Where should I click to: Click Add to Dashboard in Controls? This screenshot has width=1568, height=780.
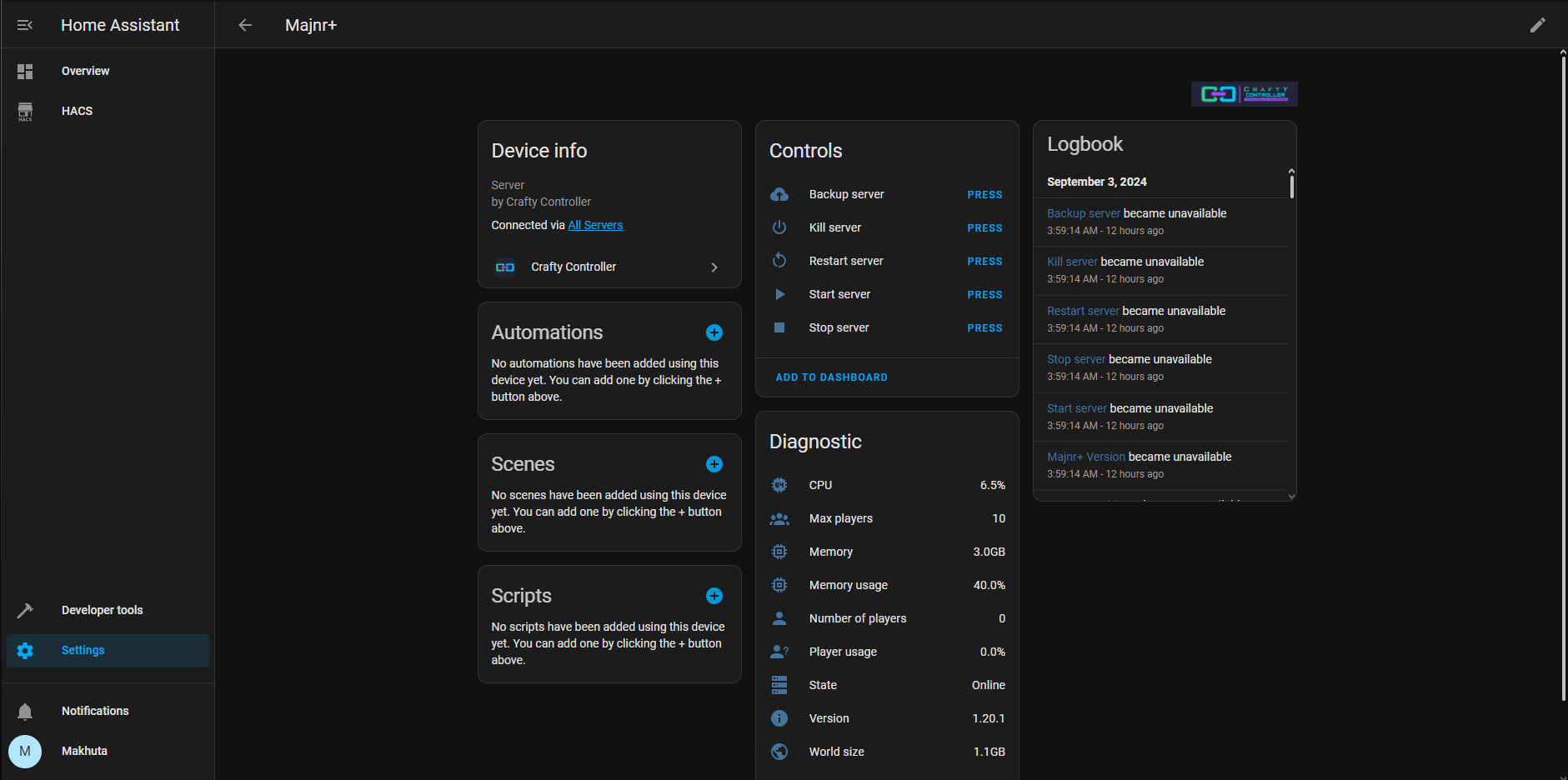pyautogui.click(x=831, y=377)
